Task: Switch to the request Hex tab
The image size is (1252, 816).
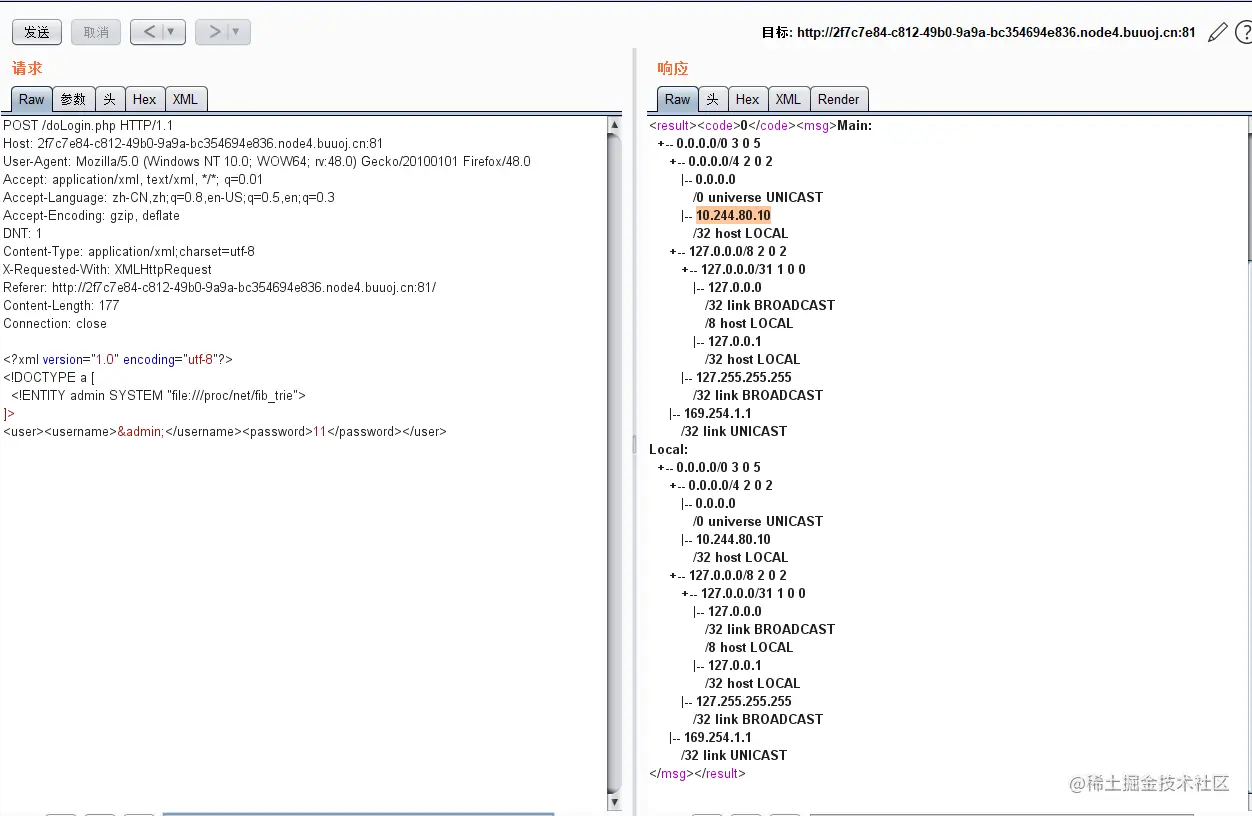Action: coord(144,99)
